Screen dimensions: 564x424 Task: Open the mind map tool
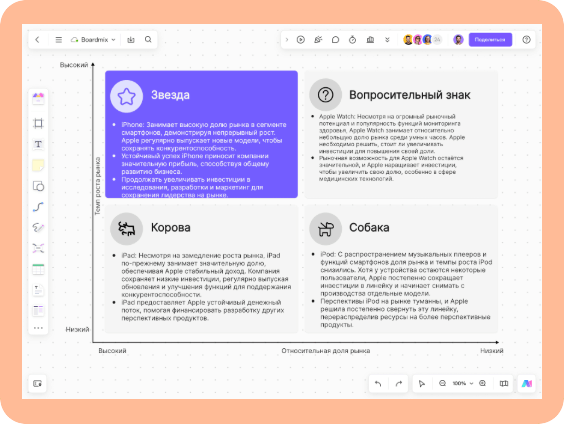click(38, 248)
